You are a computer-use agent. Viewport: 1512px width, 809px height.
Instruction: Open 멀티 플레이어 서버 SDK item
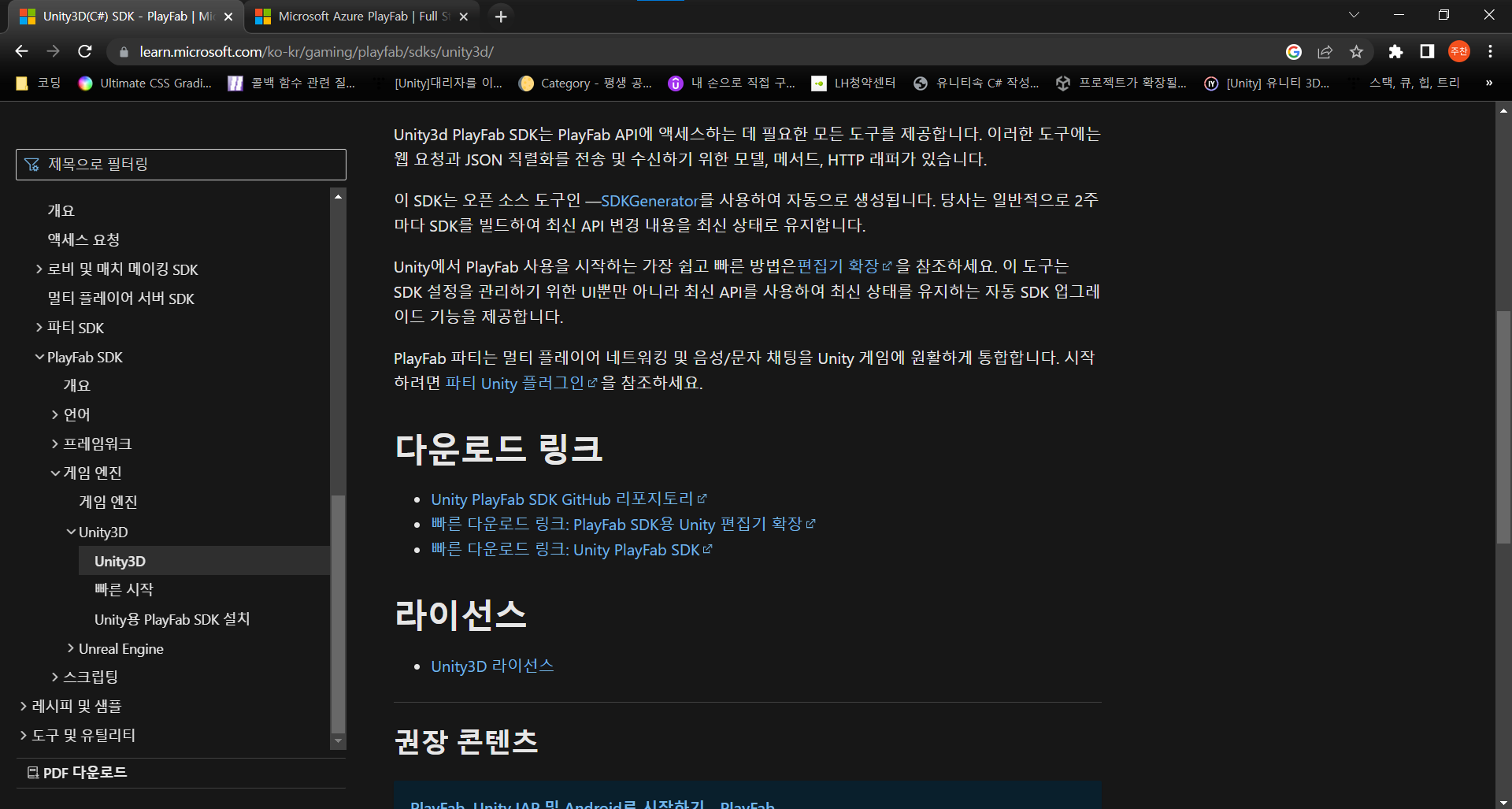[120, 299]
